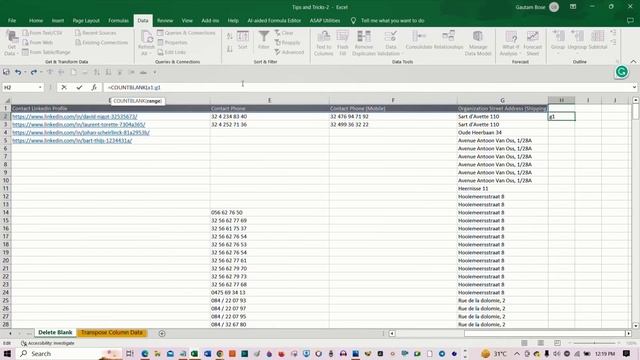This screenshot has width=640, height=360.
Task: Create a Forecast Sheet
Action: tap(532, 43)
